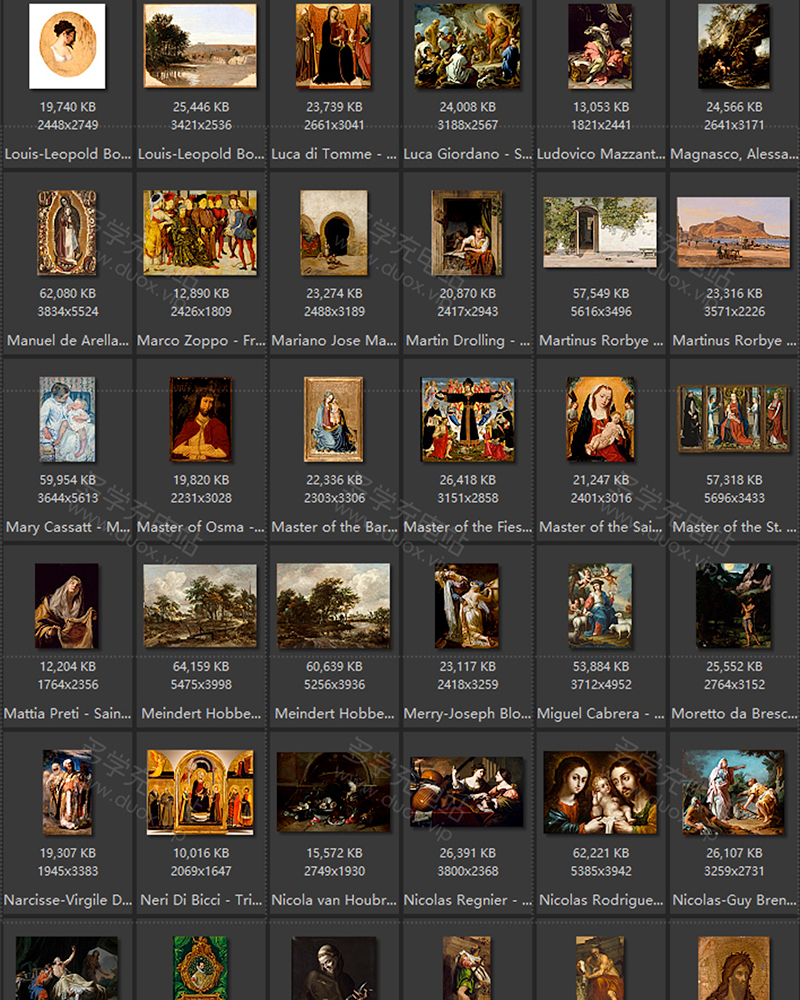800x1000 pixels.
Task: Select the Mary Cassatt painting thumbnail
Action: pyautogui.click(x=67, y=419)
